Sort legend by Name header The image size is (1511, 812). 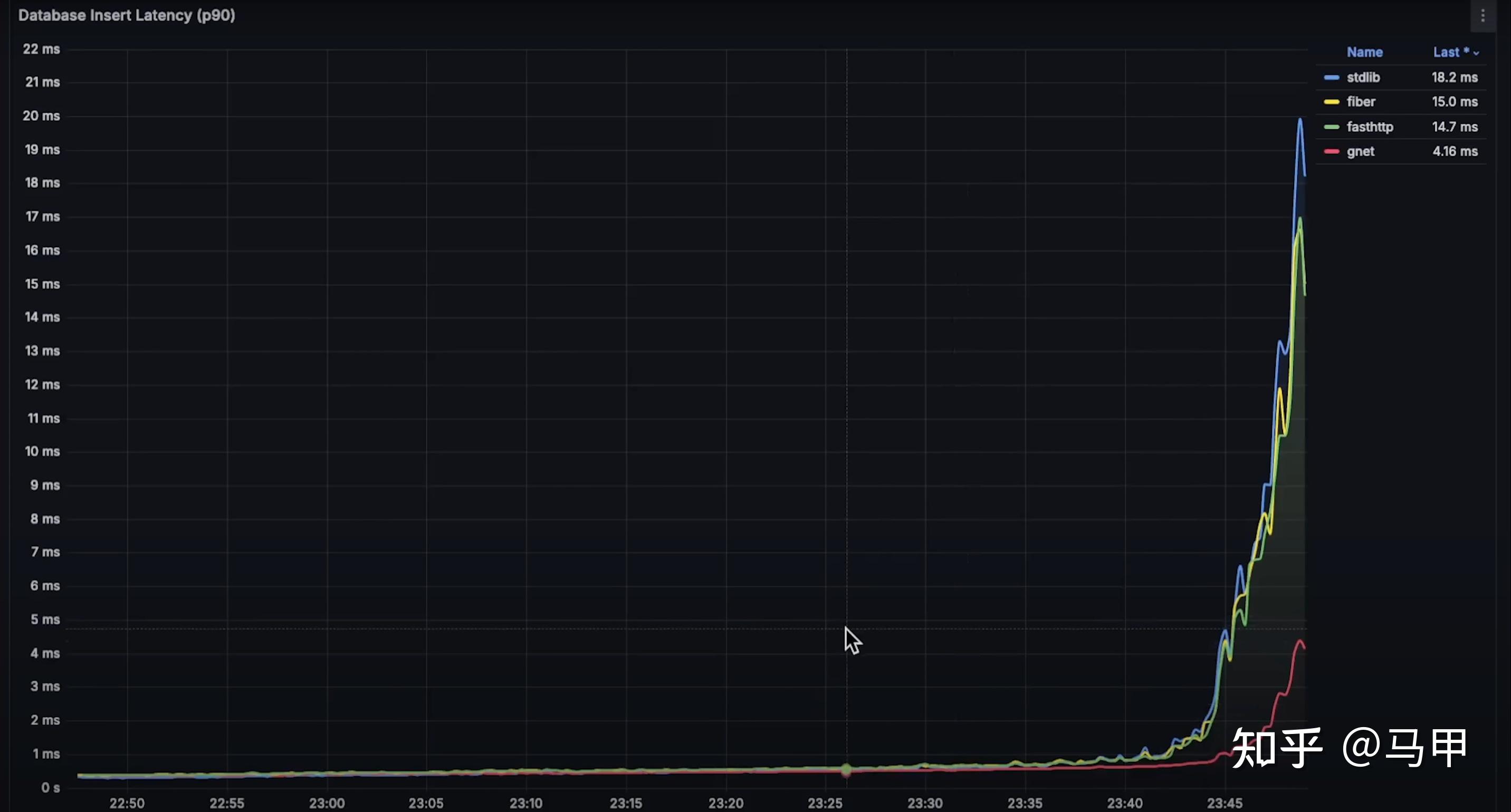[x=1364, y=52]
